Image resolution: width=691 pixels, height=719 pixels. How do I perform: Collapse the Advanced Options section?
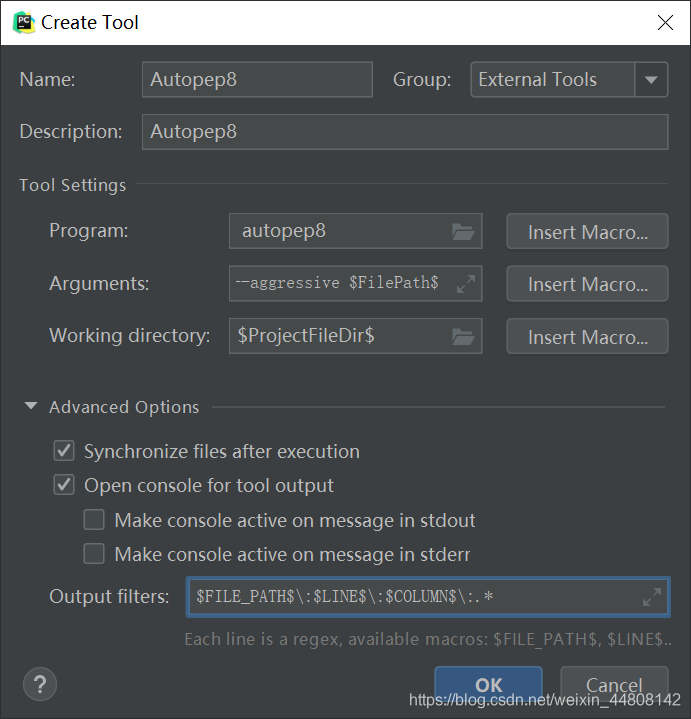(x=31, y=406)
